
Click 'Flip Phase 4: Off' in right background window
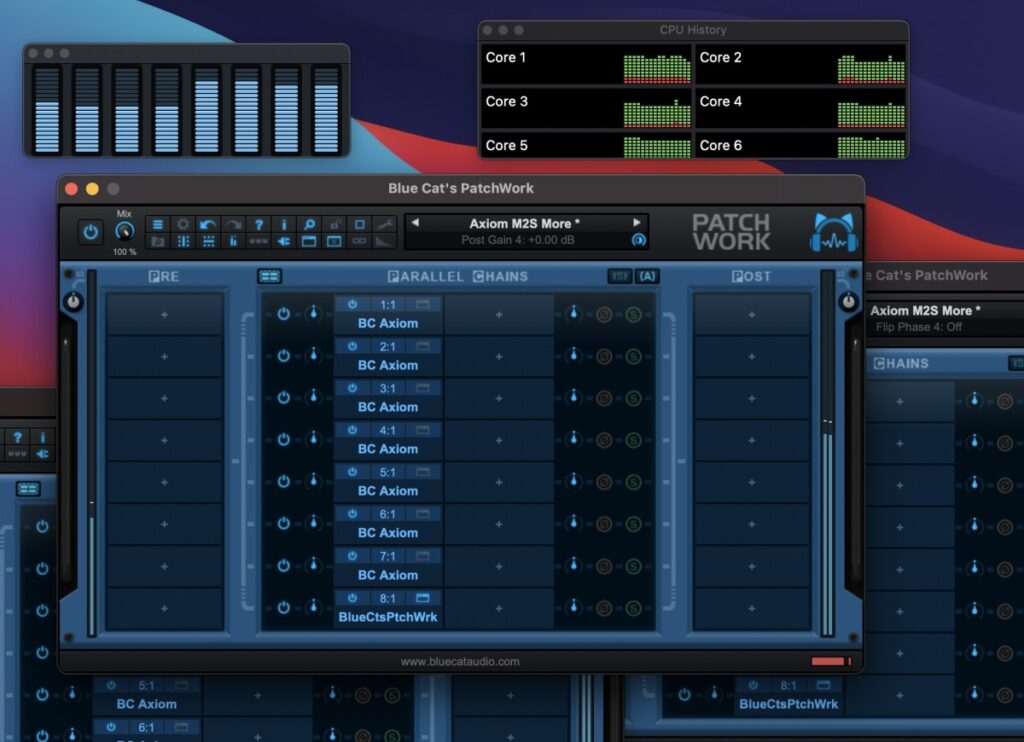pos(918,327)
